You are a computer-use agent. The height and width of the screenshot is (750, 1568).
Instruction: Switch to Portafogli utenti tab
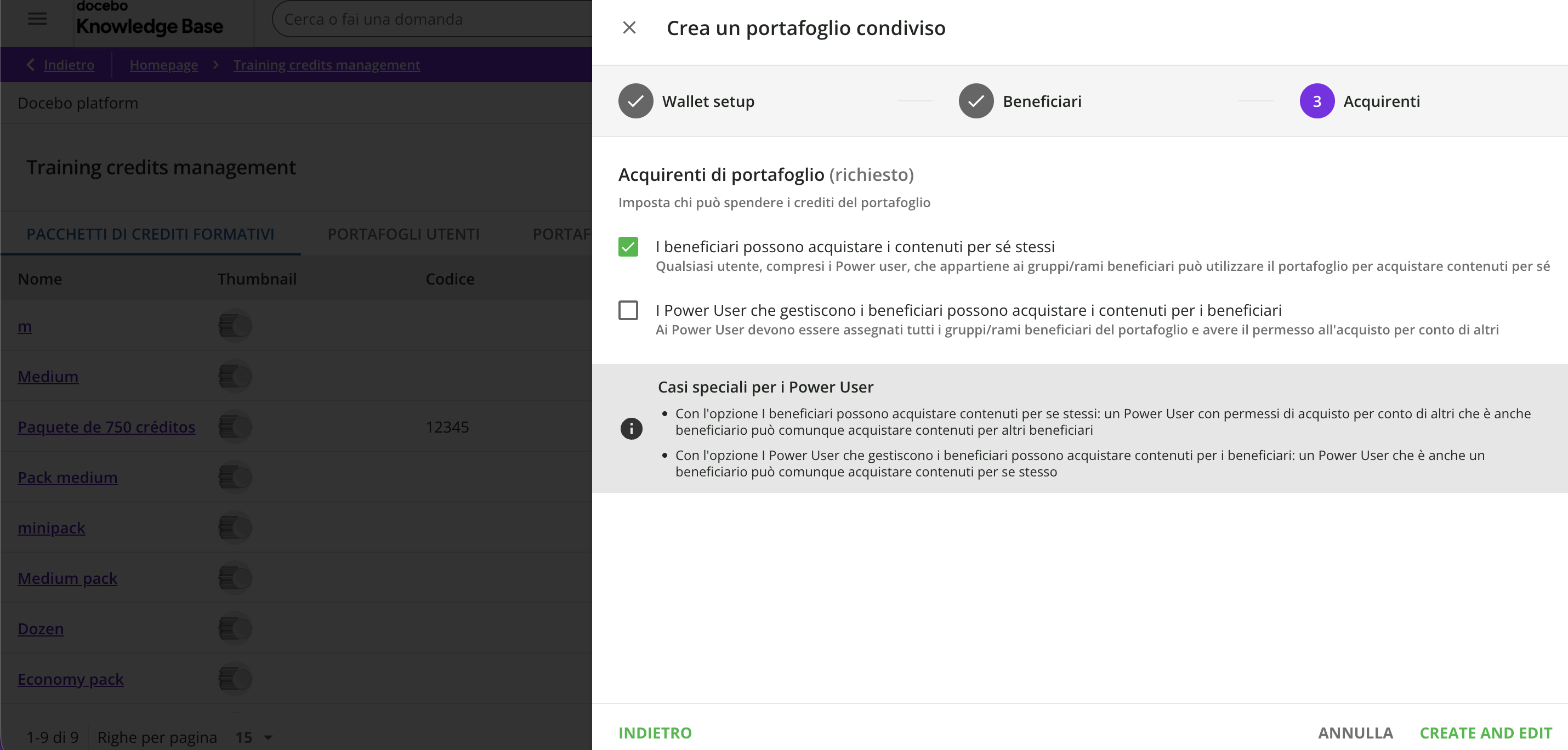pyautogui.click(x=404, y=235)
